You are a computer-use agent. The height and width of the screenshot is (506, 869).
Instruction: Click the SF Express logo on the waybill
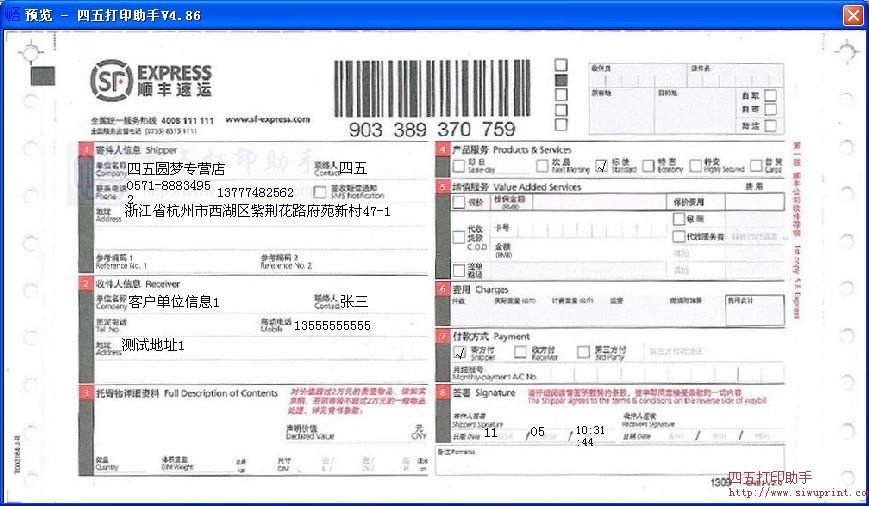(x=151, y=81)
